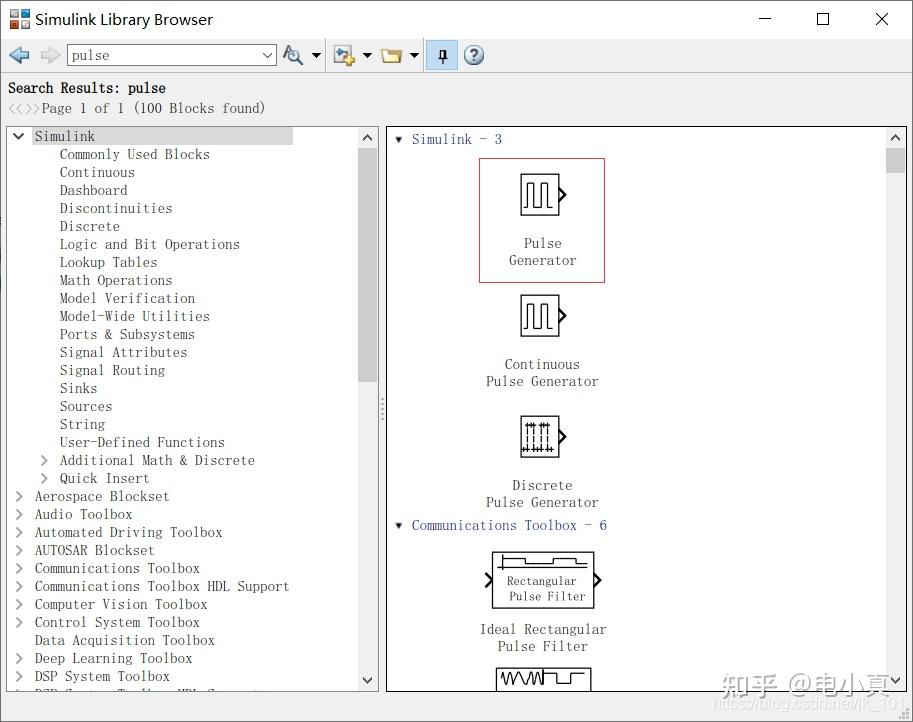This screenshot has height=722, width=913.
Task: Select the Continuous Pulse Generator block icon
Action: (x=542, y=316)
